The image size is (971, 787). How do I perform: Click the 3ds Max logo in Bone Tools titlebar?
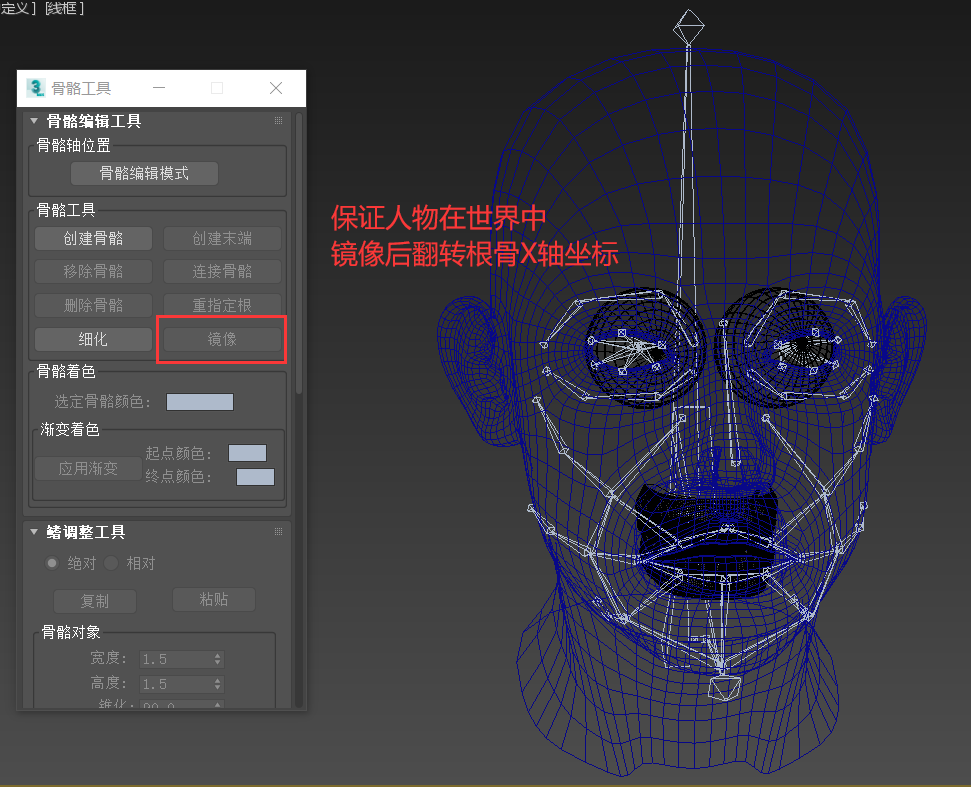click(36, 88)
